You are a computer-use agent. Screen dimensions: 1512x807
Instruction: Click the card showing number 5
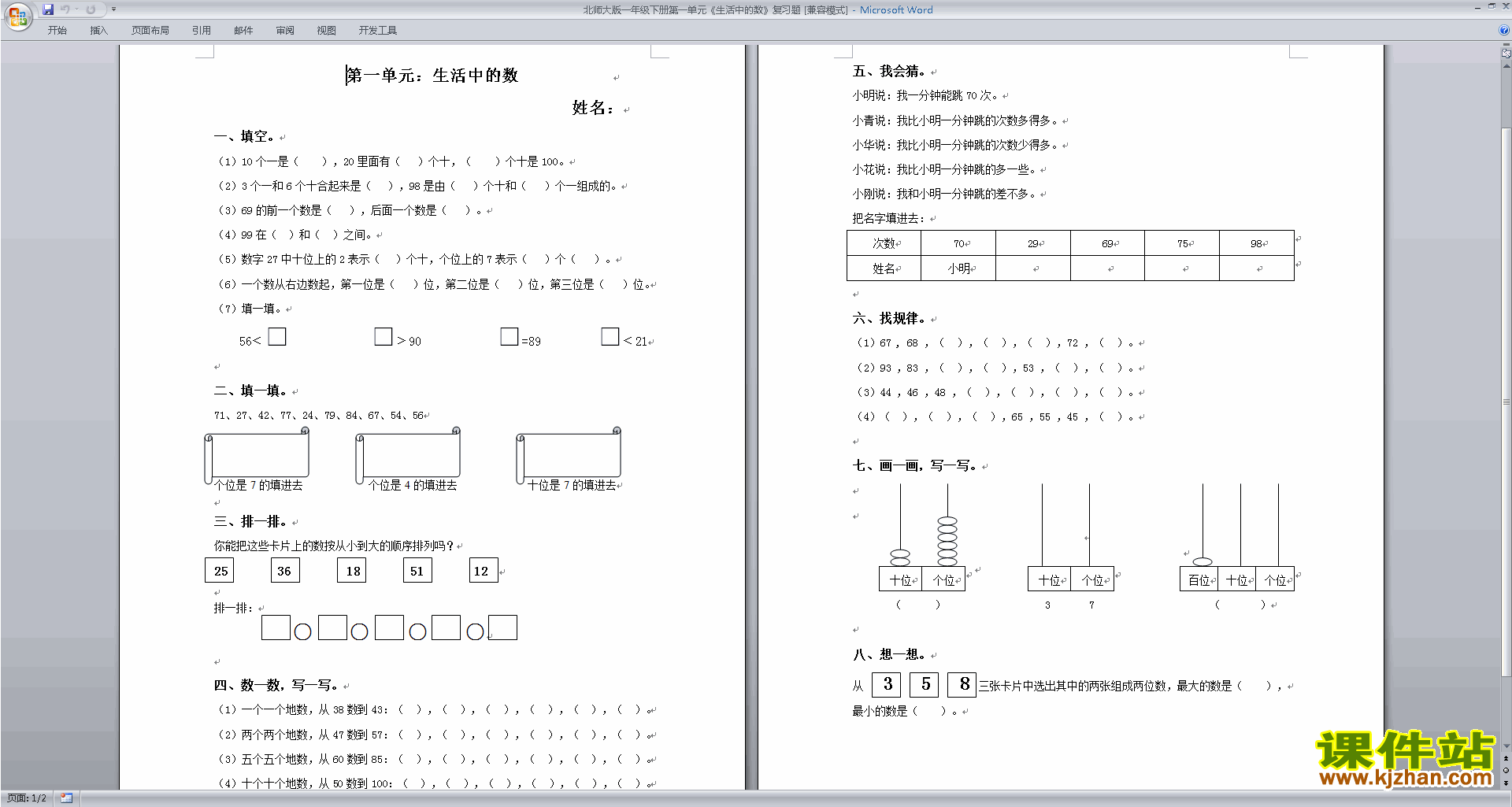925,684
